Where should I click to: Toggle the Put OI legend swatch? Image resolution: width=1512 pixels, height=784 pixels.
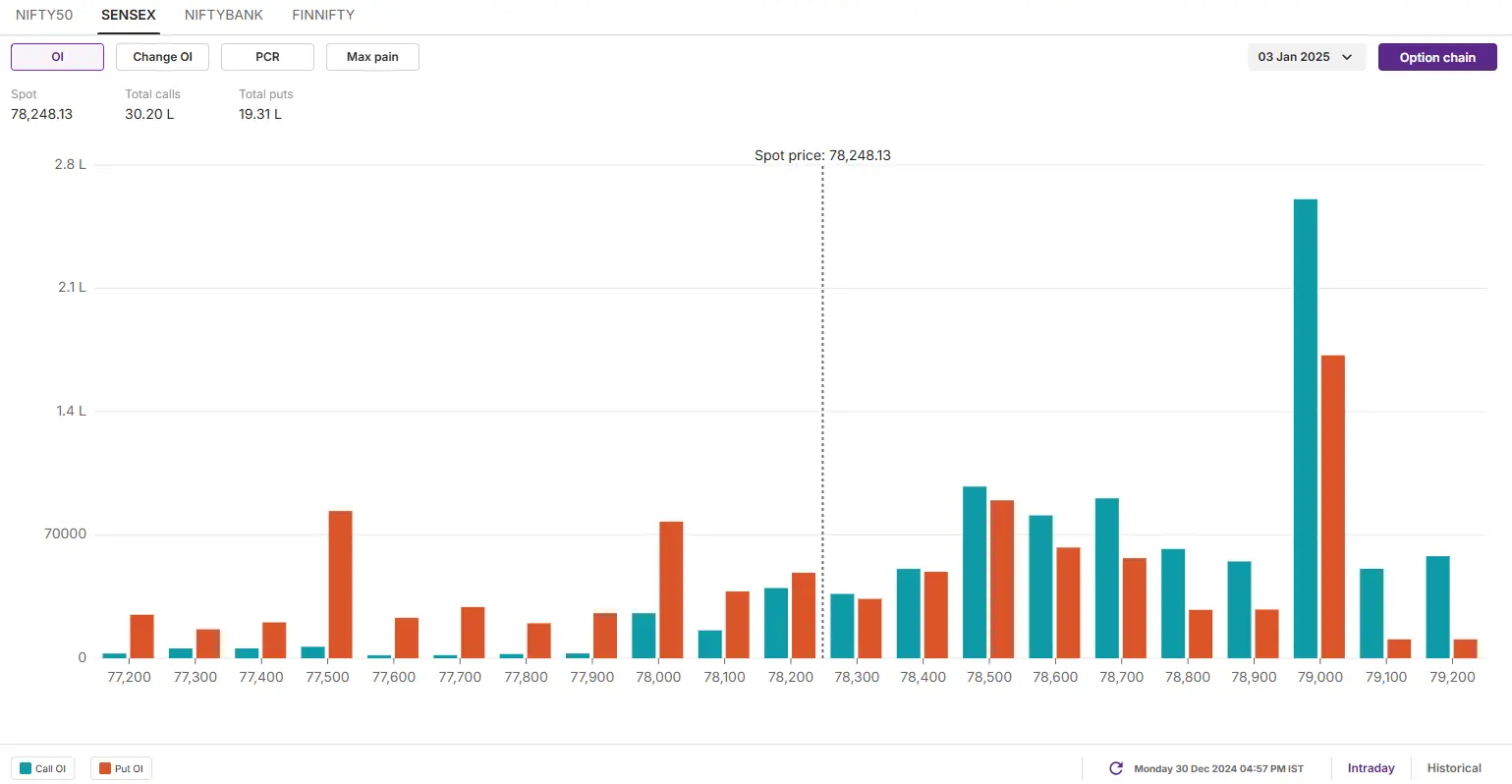click(105, 768)
